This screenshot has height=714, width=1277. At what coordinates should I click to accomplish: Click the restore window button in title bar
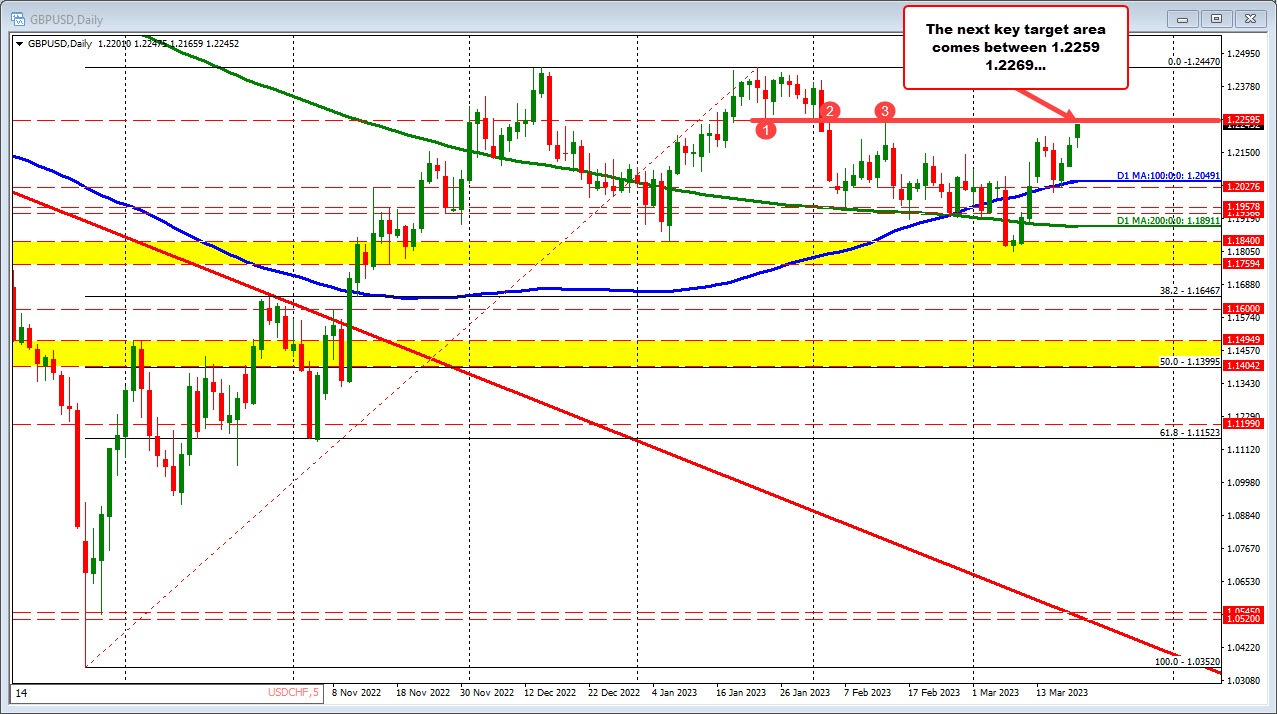(1215, 18)
